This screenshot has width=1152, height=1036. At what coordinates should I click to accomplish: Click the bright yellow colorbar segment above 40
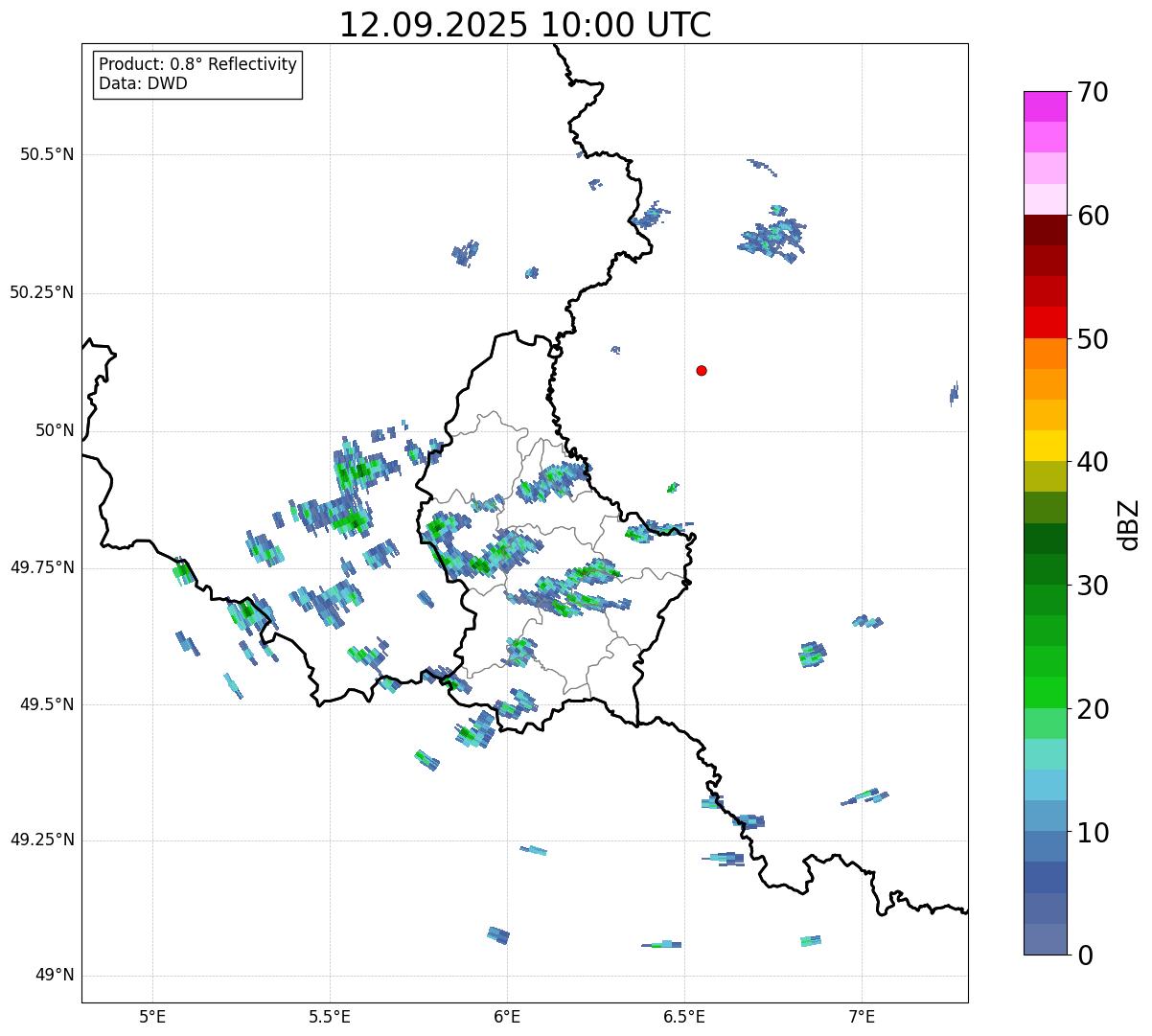click(1045, 446)
